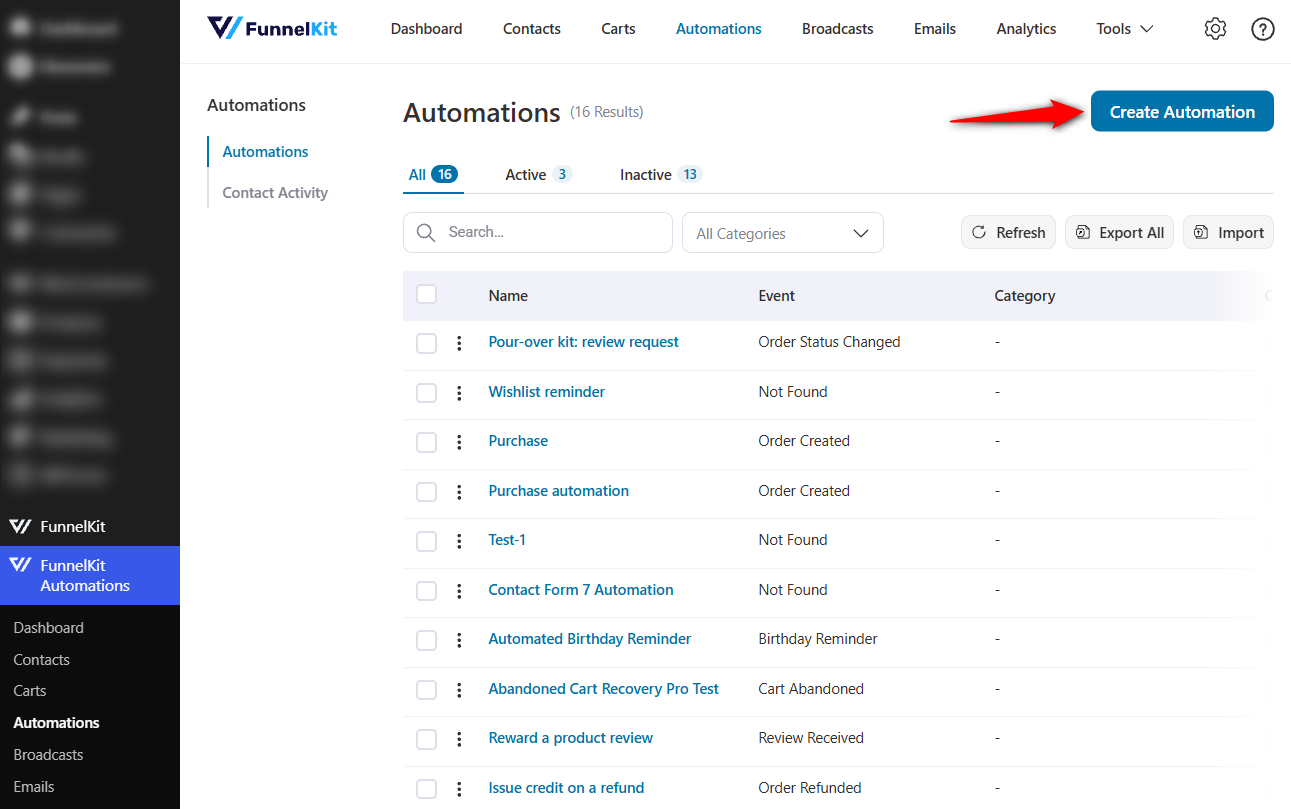
Task: Open the three-dot menu for the Purchase row
Action: (459, 442)
